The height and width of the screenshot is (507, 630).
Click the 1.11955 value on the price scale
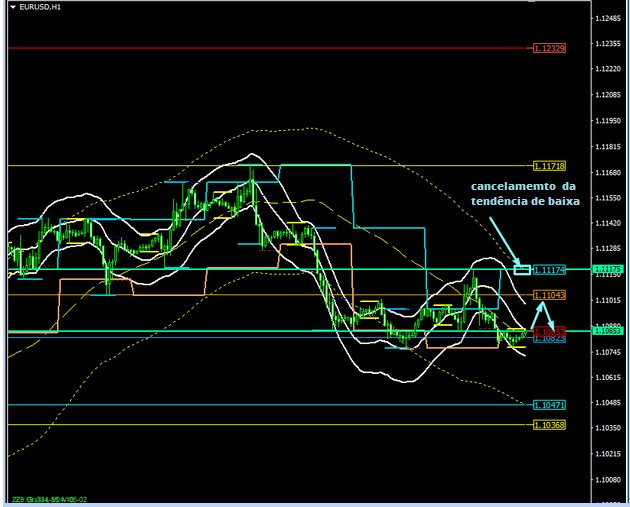click(607, 120)
